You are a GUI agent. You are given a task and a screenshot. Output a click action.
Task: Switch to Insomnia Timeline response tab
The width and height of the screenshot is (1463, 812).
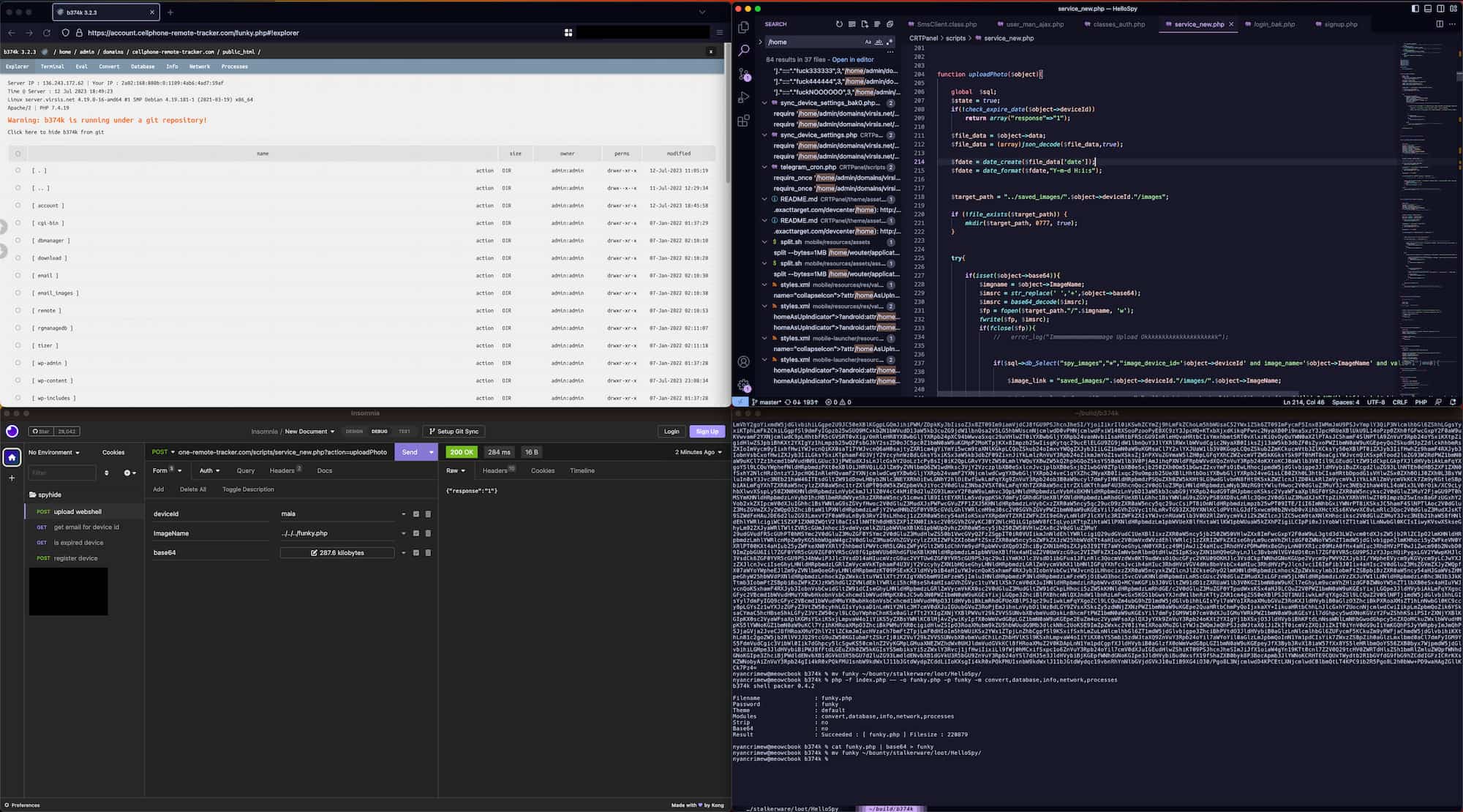(x=582, y=470)
